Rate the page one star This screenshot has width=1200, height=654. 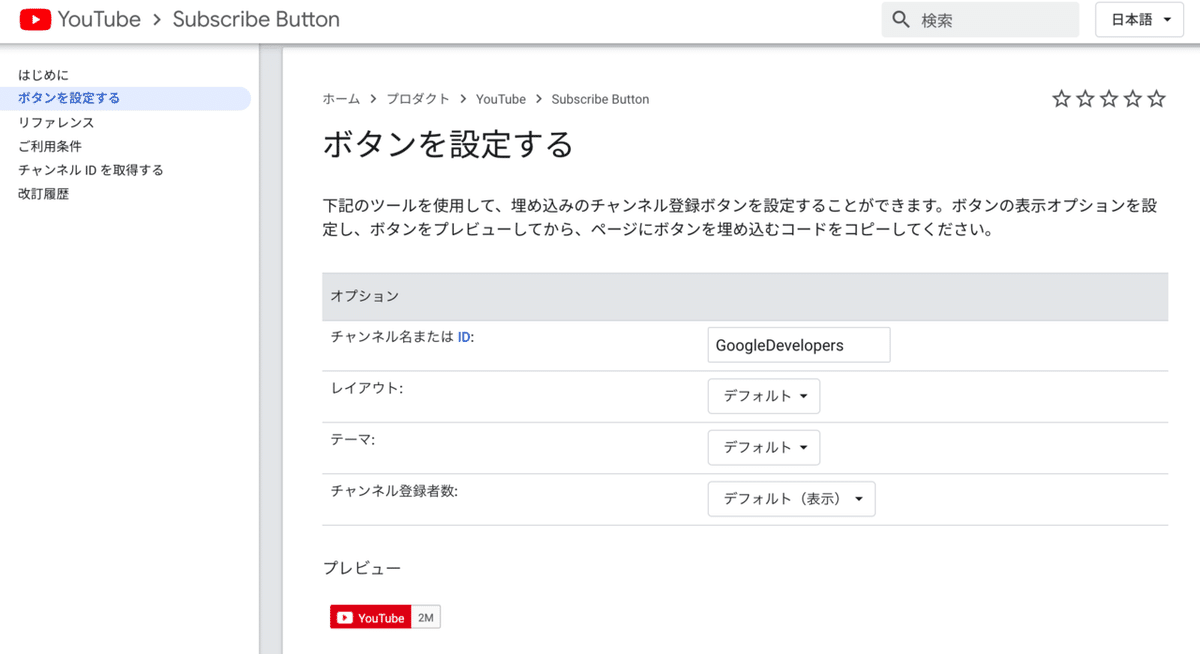pyautogui.click(x=1061, y=99)
